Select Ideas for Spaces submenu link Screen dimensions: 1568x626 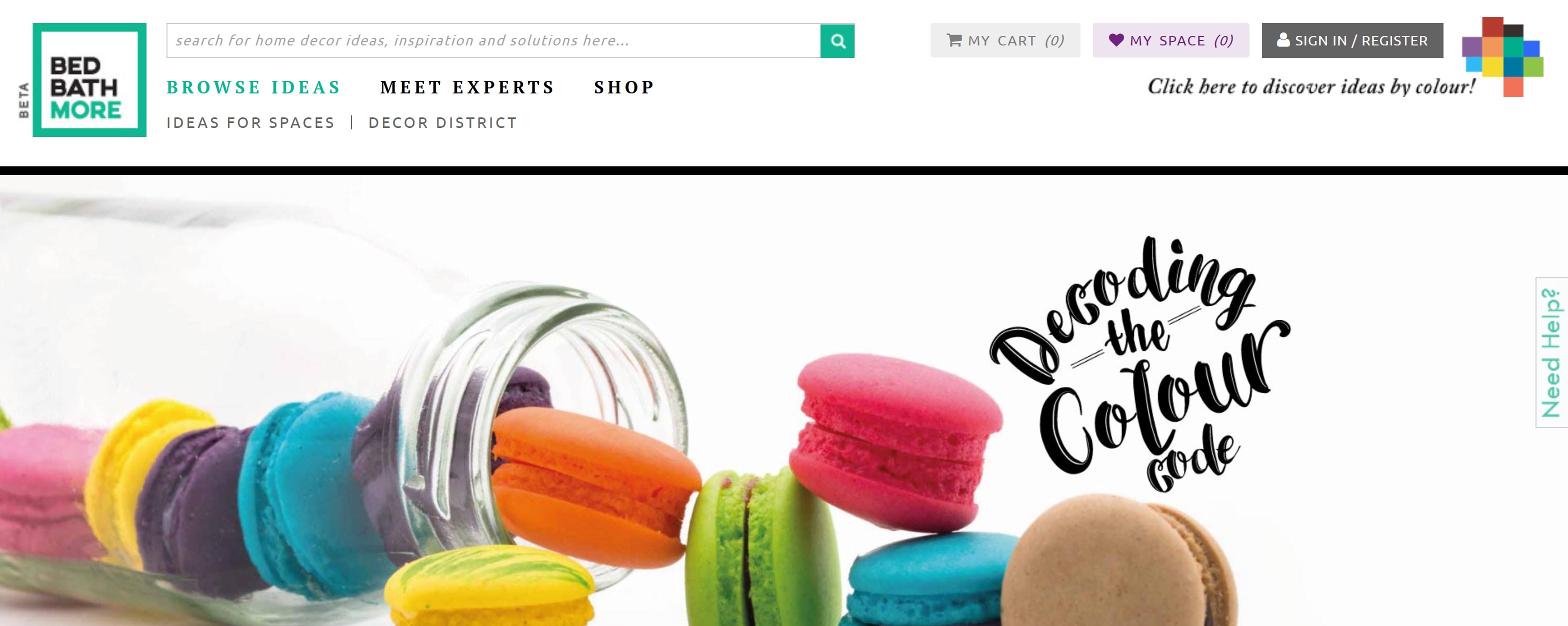coord(251,123)
